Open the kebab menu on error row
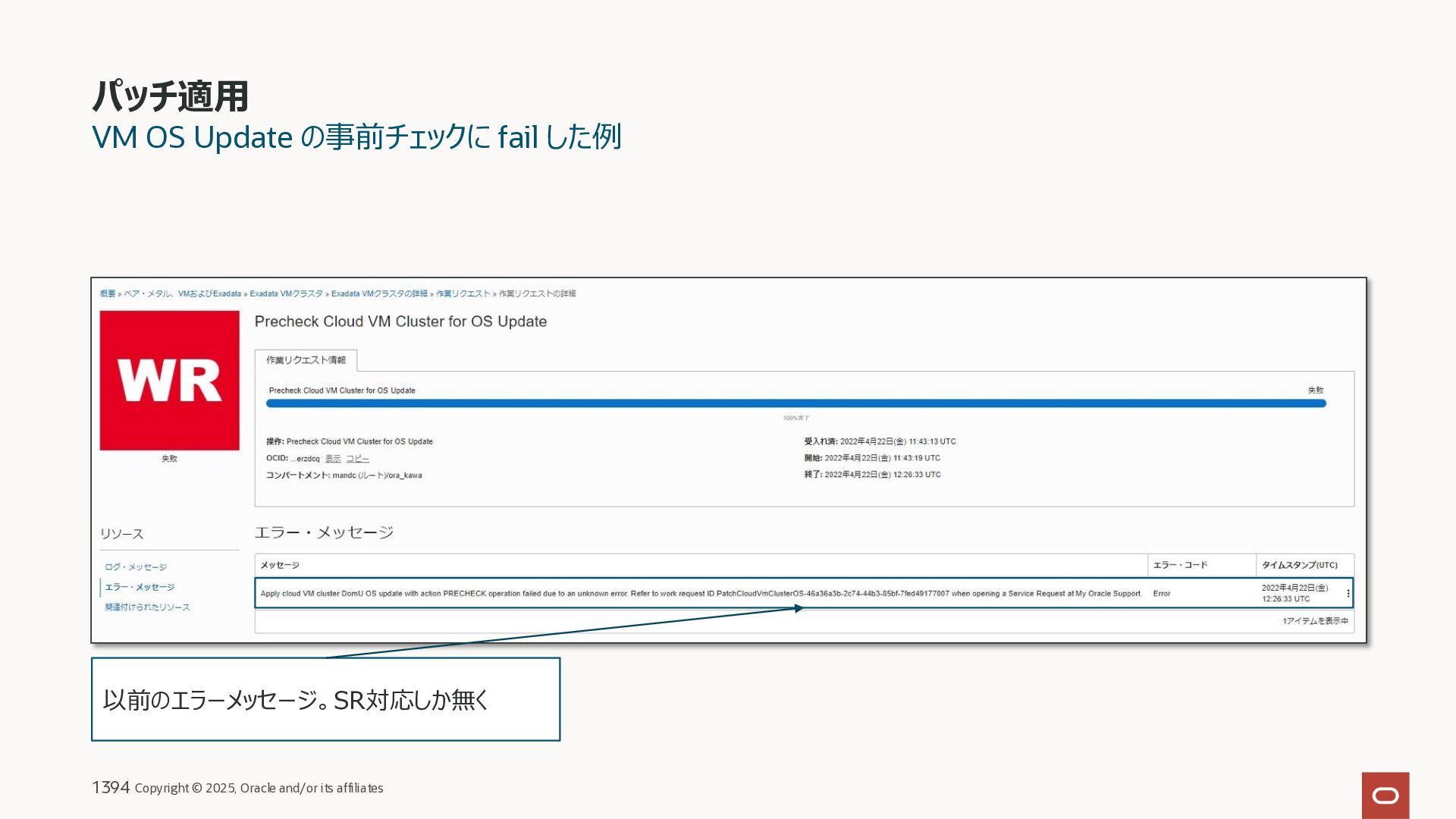This screenshot has width=1456, height=819. pos(1348,594)
